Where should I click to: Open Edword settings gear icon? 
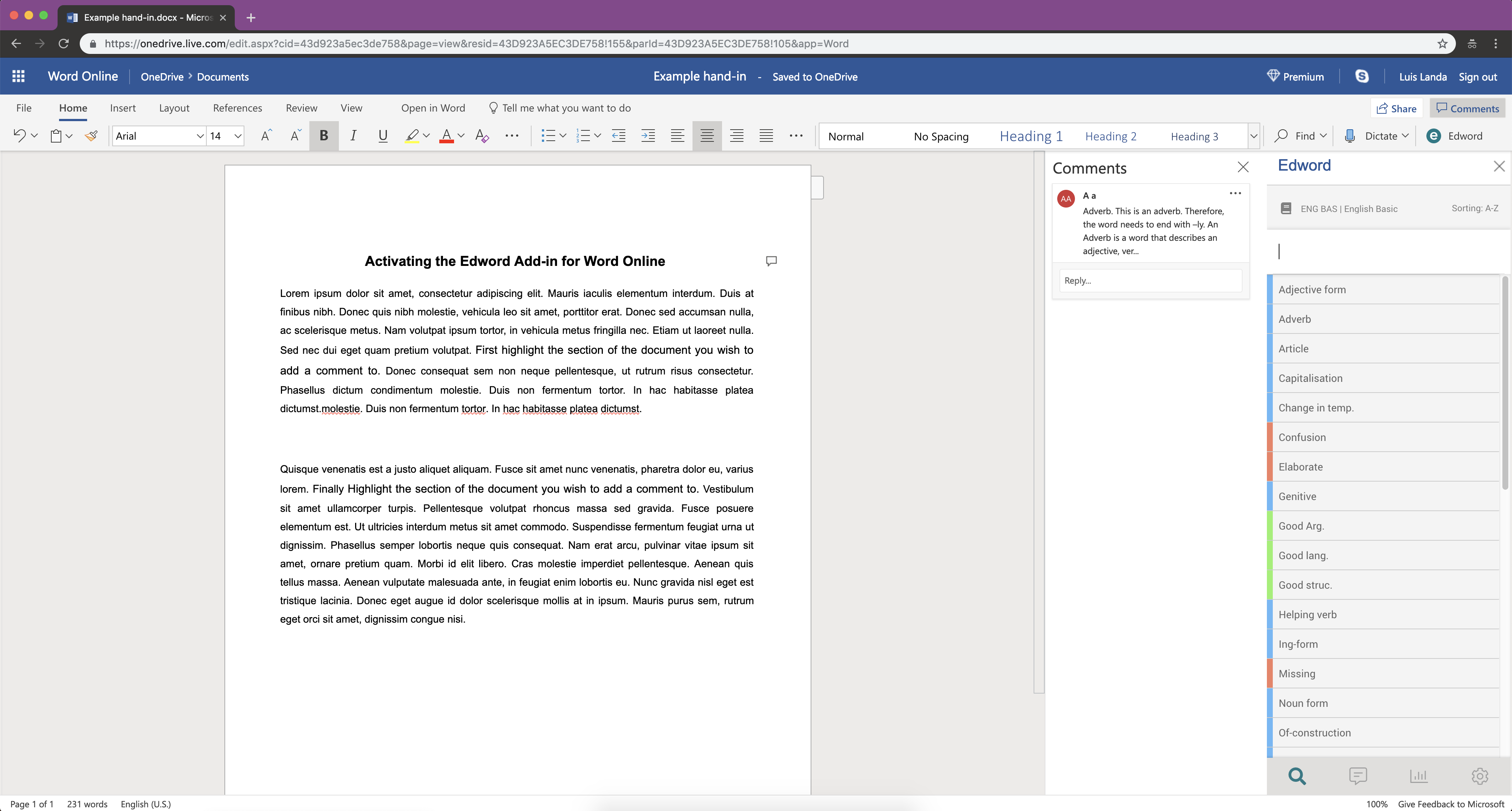click(x=1479, y=776)
